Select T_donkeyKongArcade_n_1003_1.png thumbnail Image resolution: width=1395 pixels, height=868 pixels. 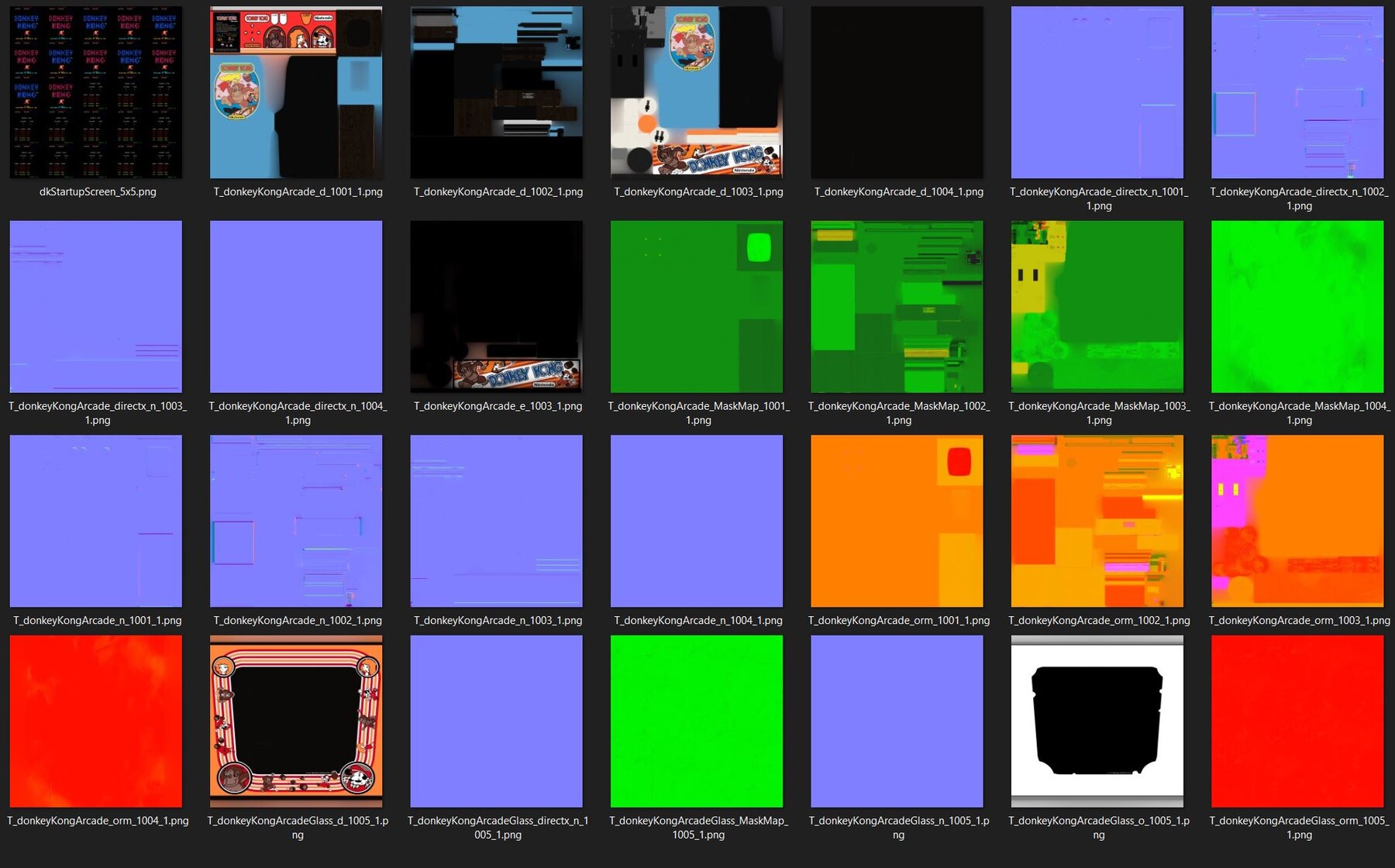pos(497,521)
